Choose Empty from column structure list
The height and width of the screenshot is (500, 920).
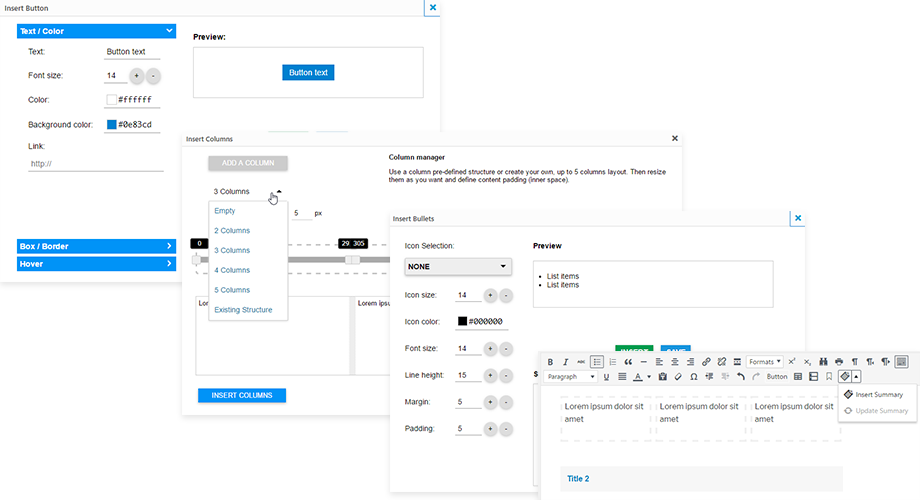225,211
